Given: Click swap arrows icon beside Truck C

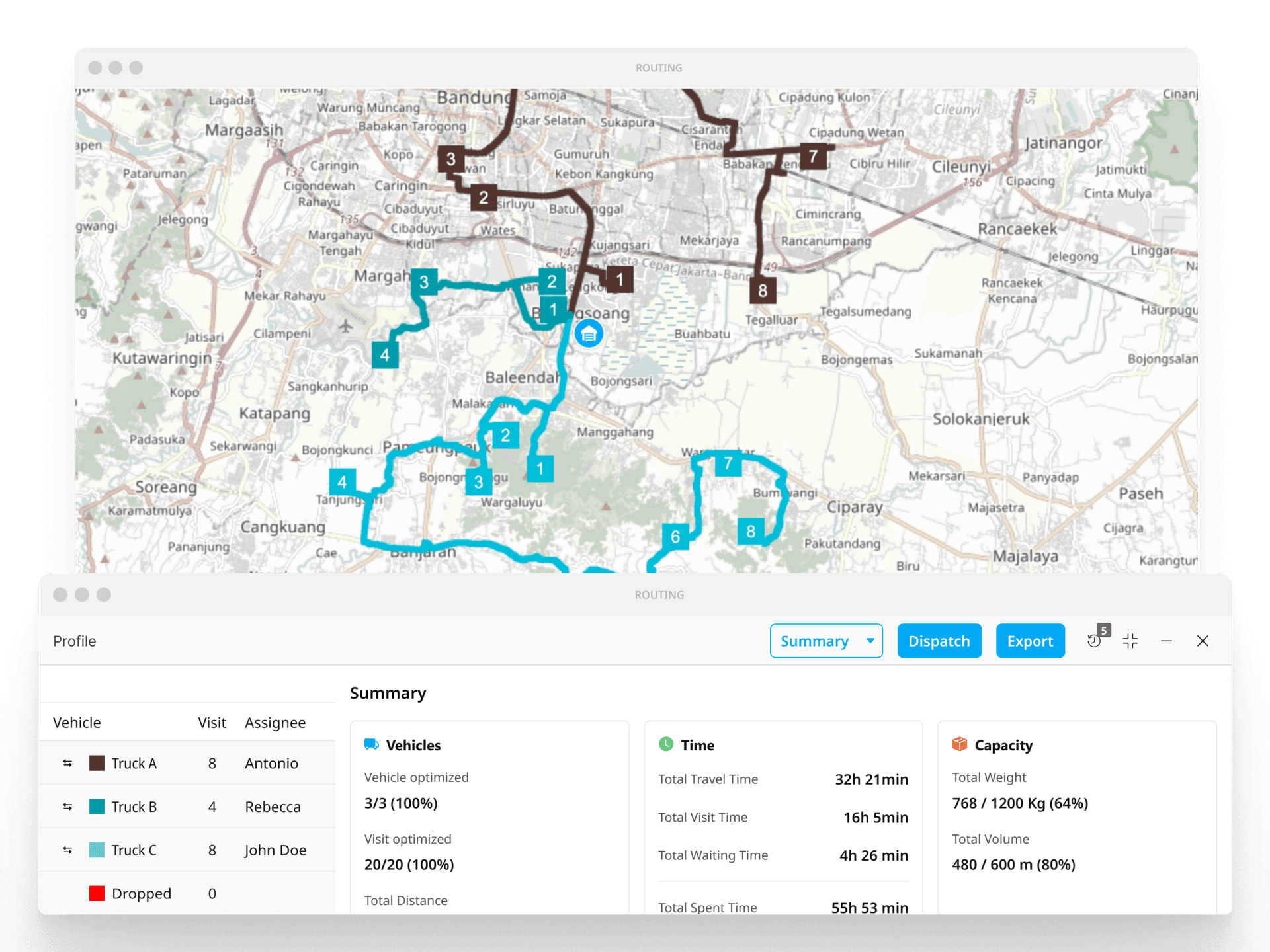Looking at the screenshot, I should pyautogui.click(x=67, y=850).
